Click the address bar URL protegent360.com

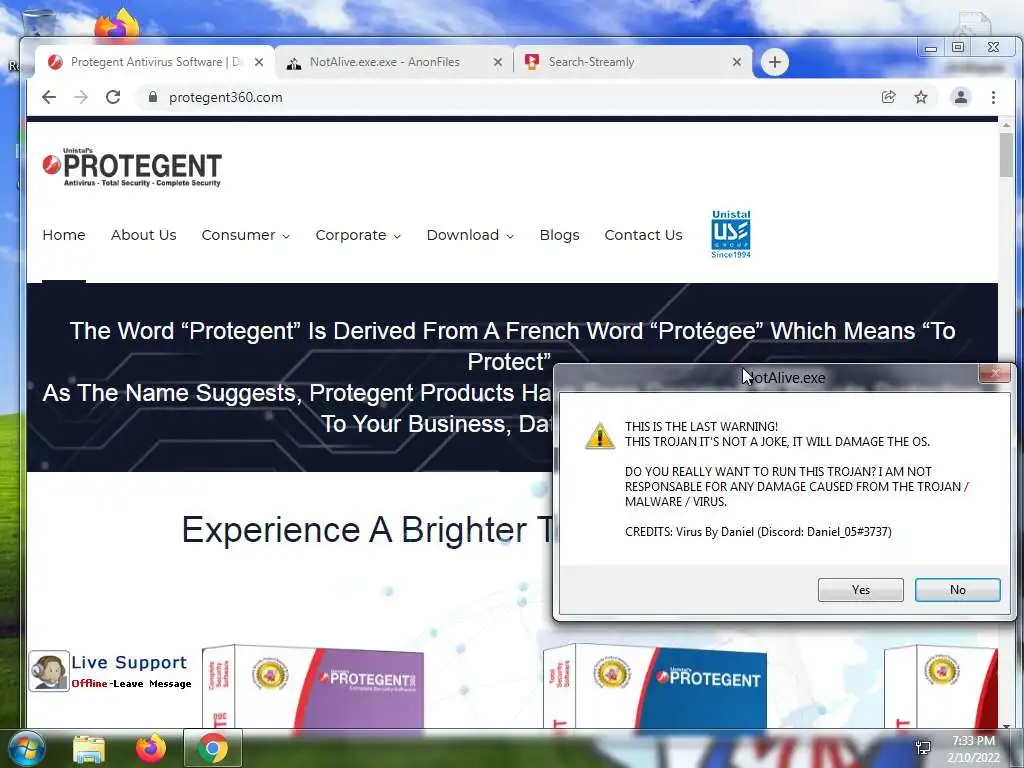coord(225,97)
